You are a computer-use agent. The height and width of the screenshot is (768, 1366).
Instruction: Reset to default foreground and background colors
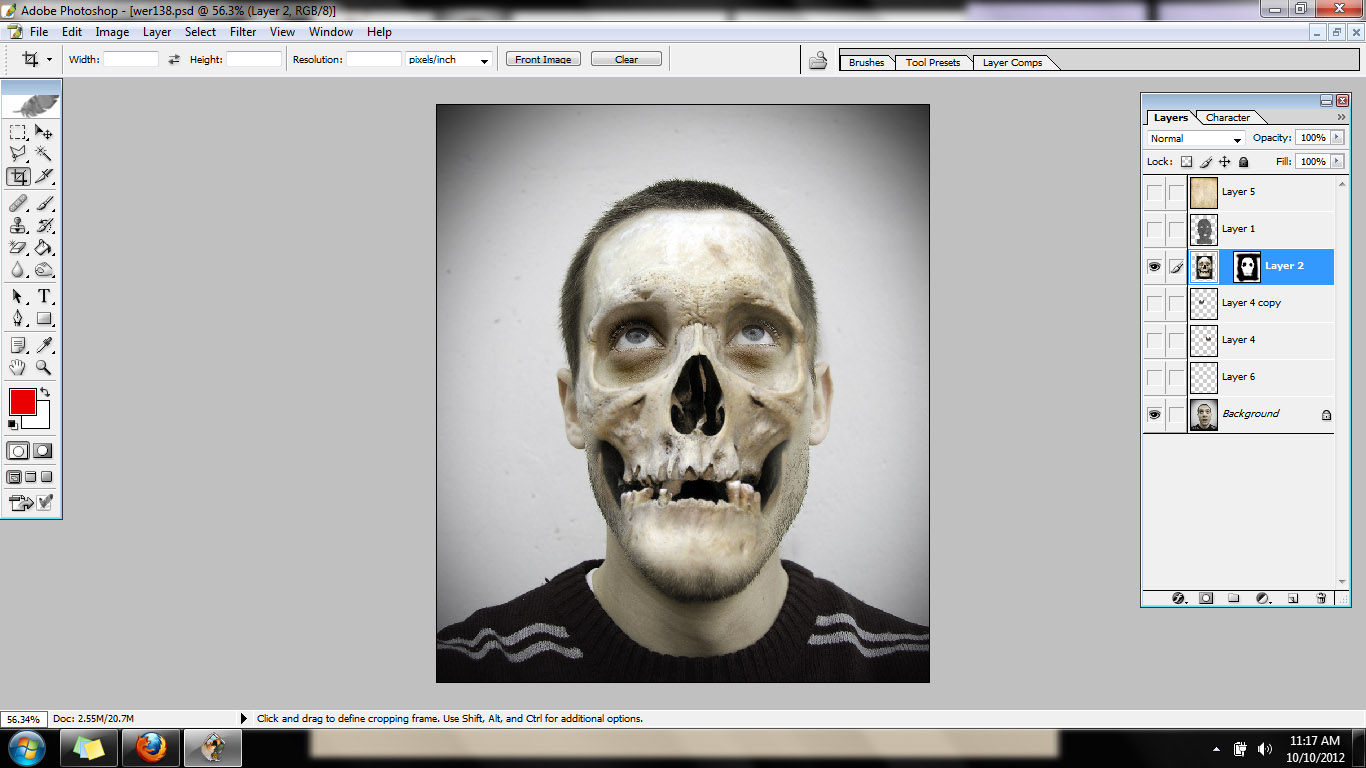coord(13,424)
